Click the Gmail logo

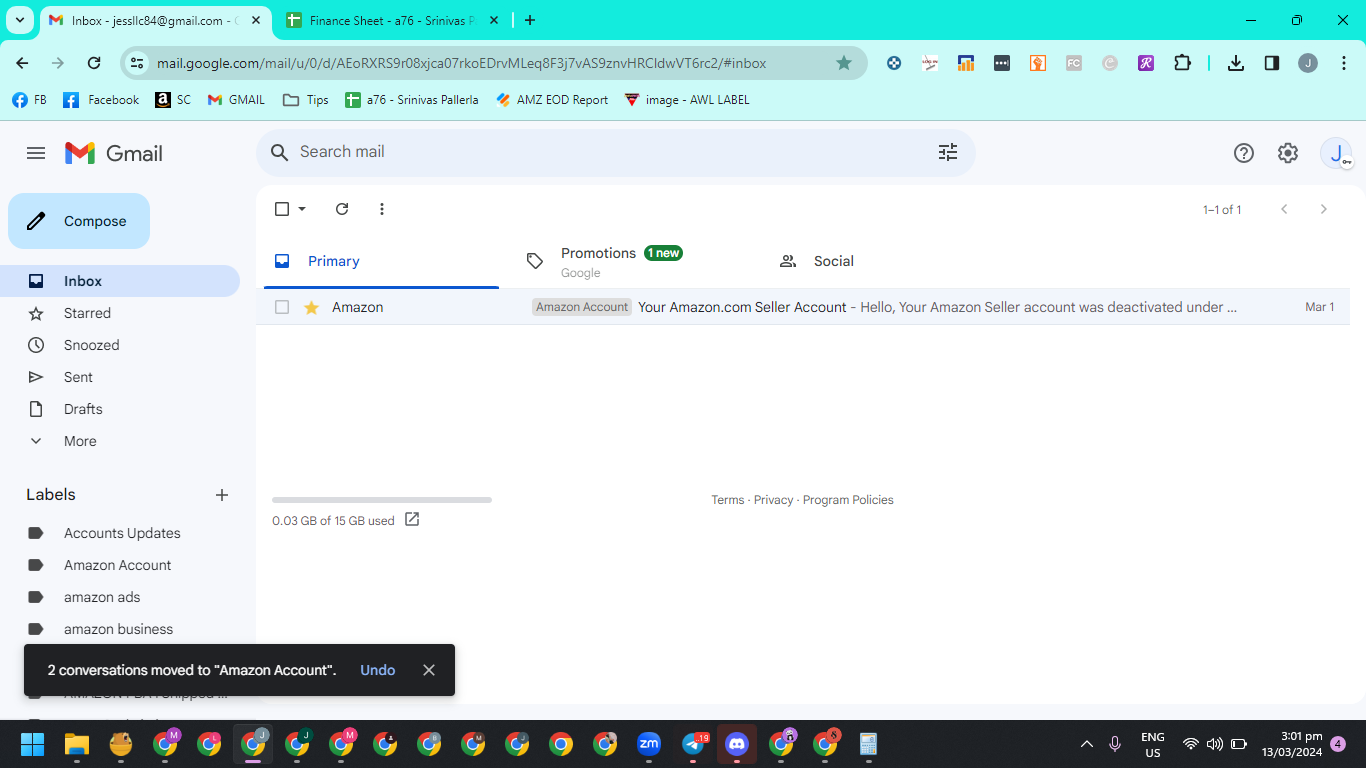[114, 153]
